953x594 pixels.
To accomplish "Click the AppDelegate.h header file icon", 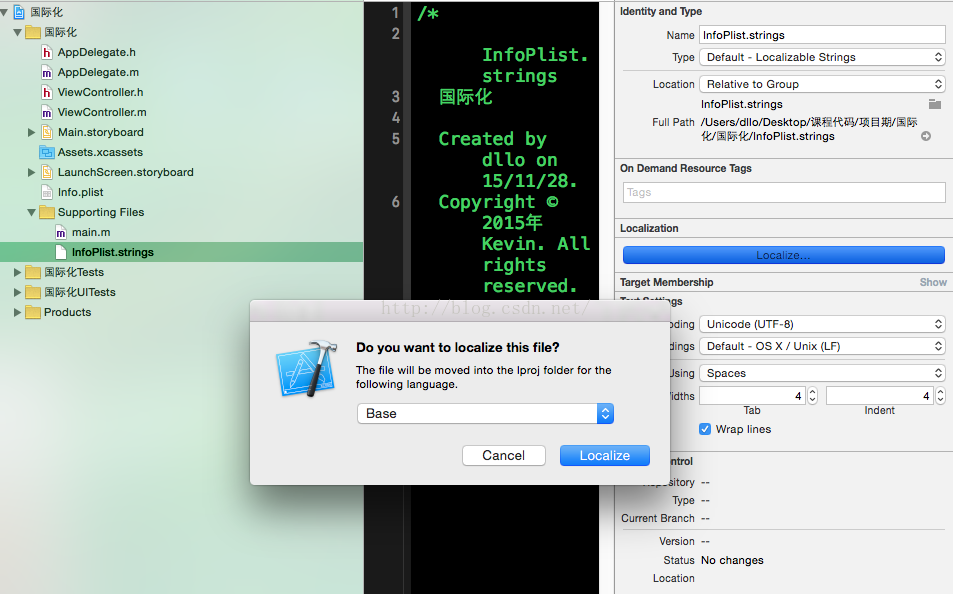I will 47,53.
